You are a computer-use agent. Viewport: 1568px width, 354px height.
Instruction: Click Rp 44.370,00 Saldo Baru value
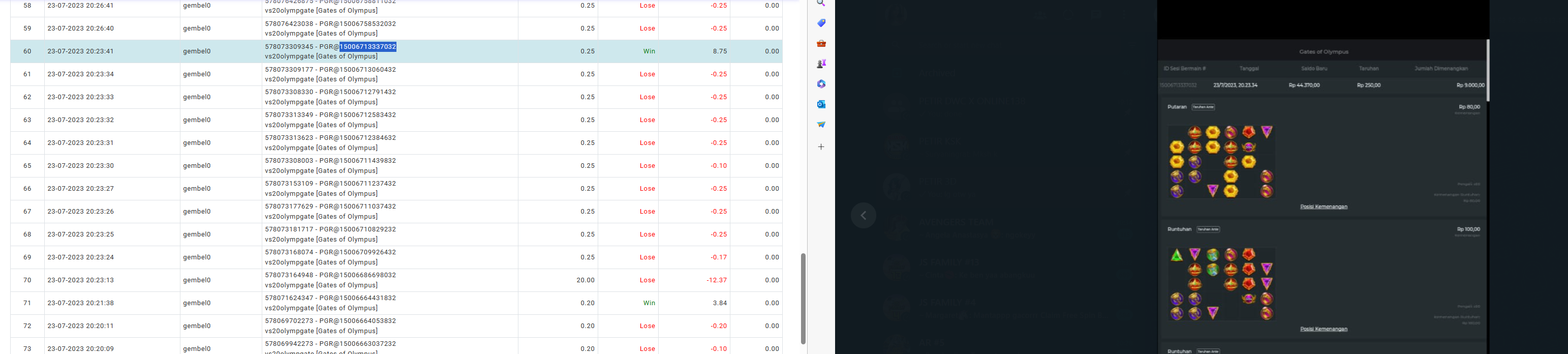tap(1304, 85)
